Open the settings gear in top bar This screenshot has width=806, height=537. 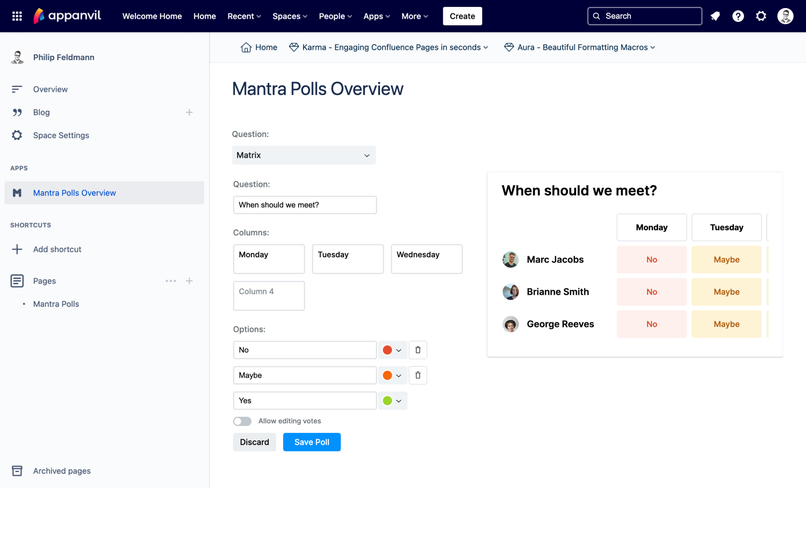tap(761, 16)
